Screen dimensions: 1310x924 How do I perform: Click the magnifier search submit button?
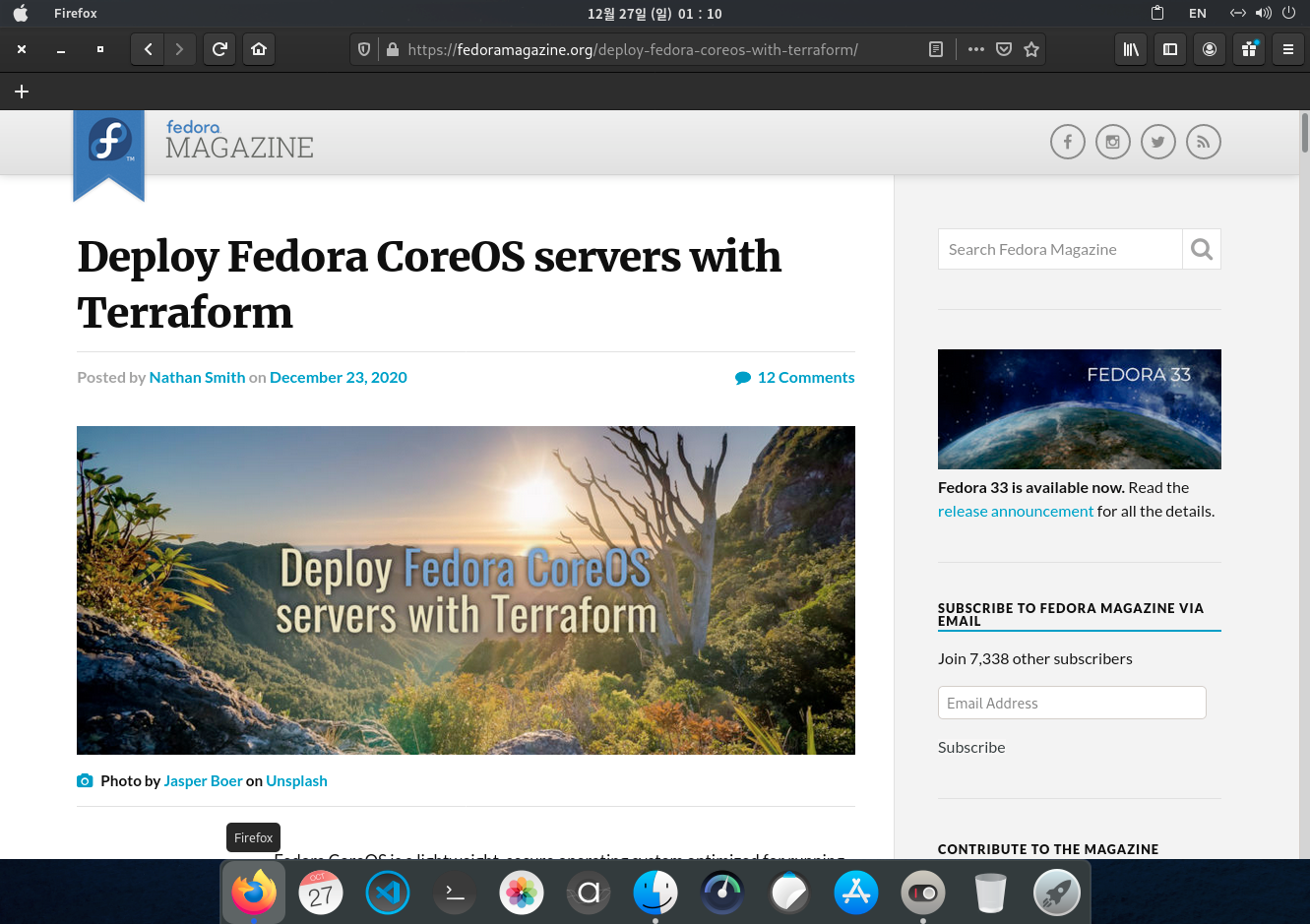[1202, 249]
